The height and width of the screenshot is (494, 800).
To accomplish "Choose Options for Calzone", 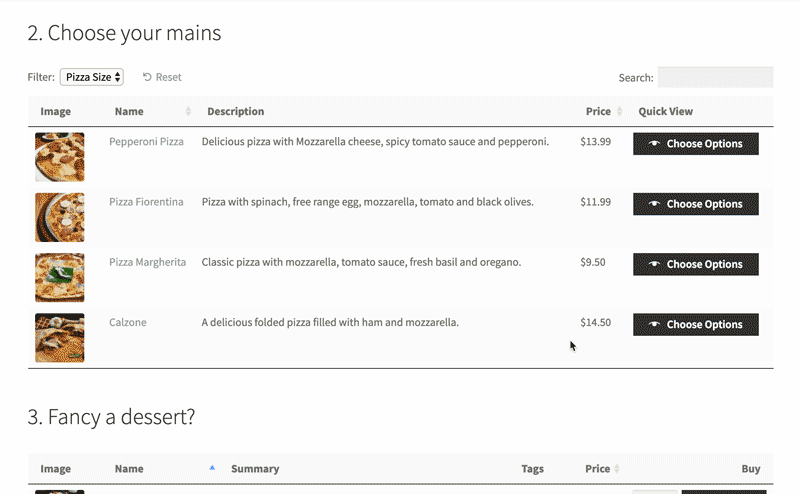I will 696,325.
